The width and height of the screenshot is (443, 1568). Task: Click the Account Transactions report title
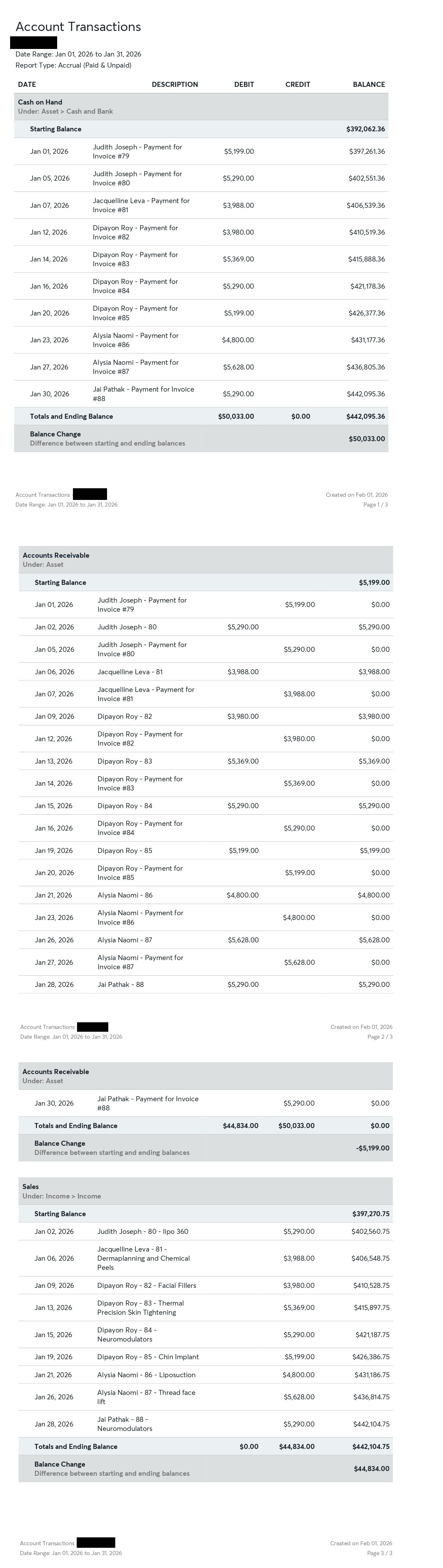78,27
